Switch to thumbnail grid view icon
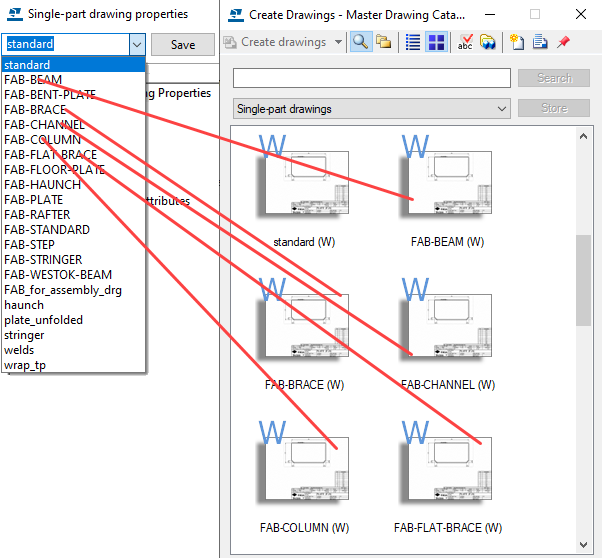 [x=436, y=42]
